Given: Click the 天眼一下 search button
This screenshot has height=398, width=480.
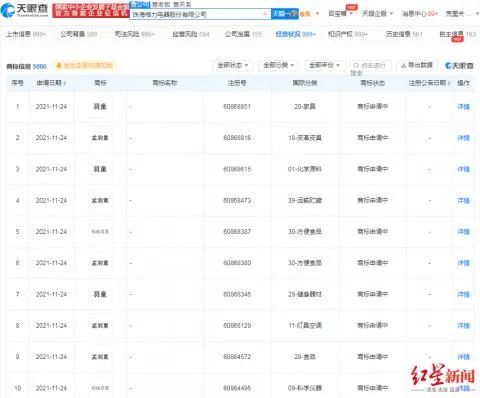Looking at the screenshot, I should click(x=285, y=14).
